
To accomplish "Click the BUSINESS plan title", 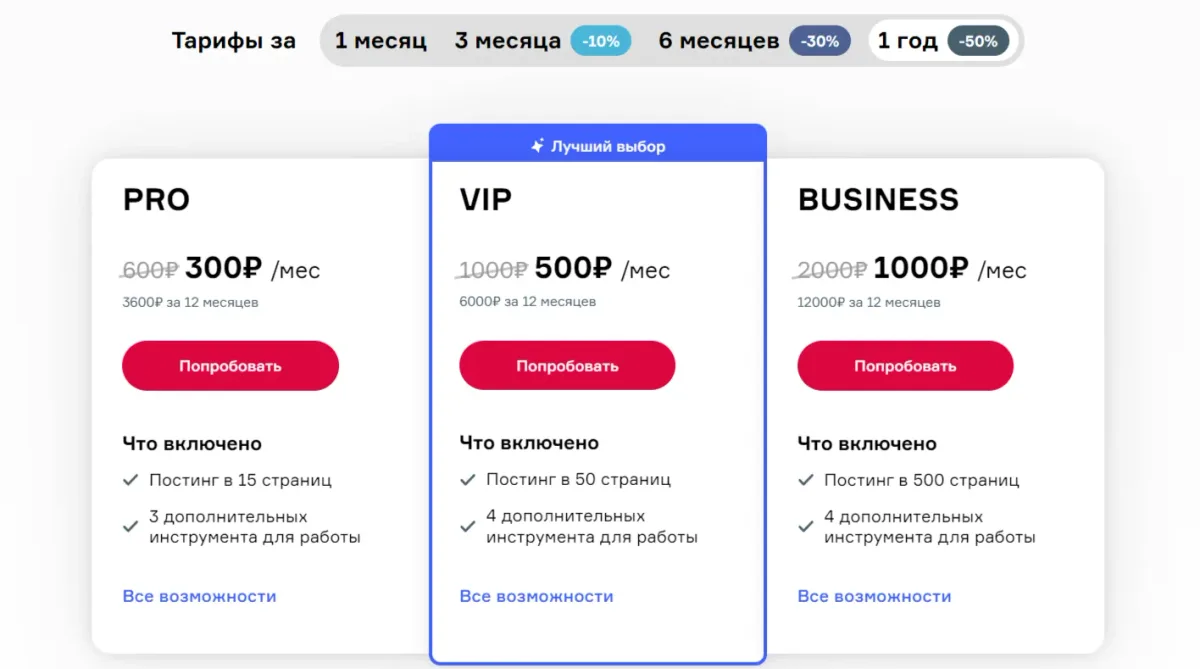I will (x=877, y=199).
